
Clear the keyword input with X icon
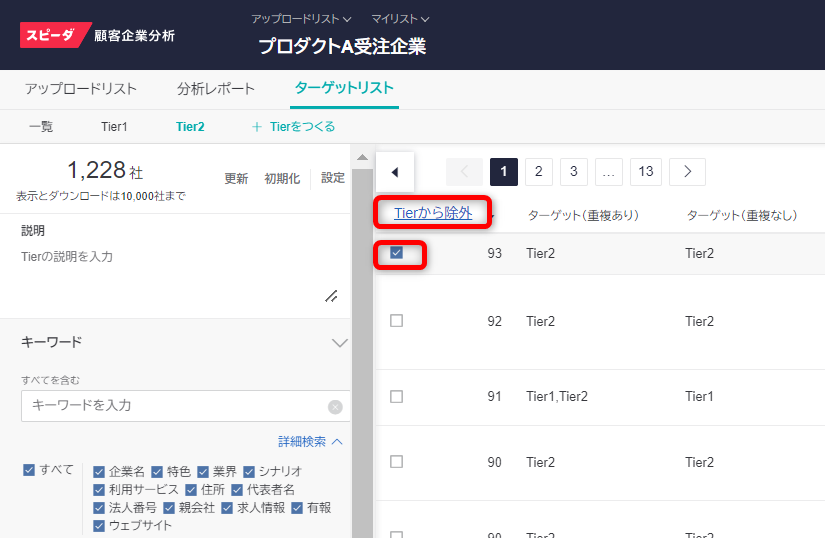[335, 407]
